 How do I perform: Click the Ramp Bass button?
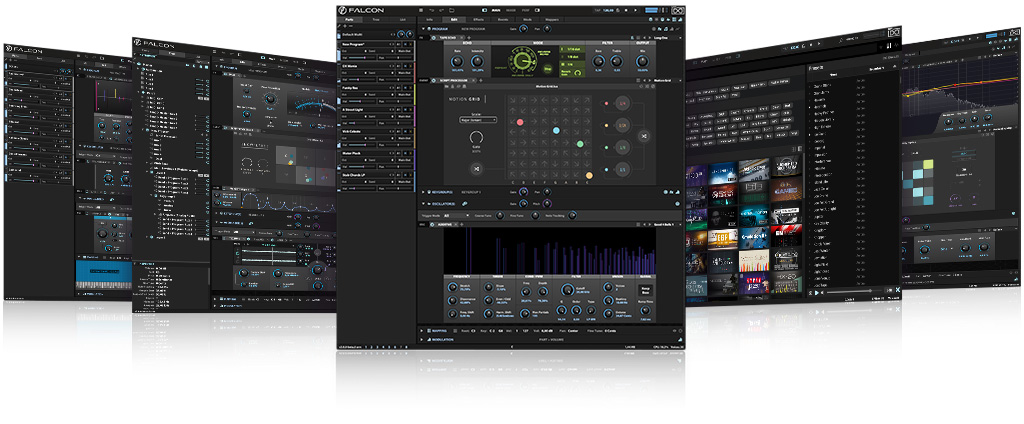(645, 290)
